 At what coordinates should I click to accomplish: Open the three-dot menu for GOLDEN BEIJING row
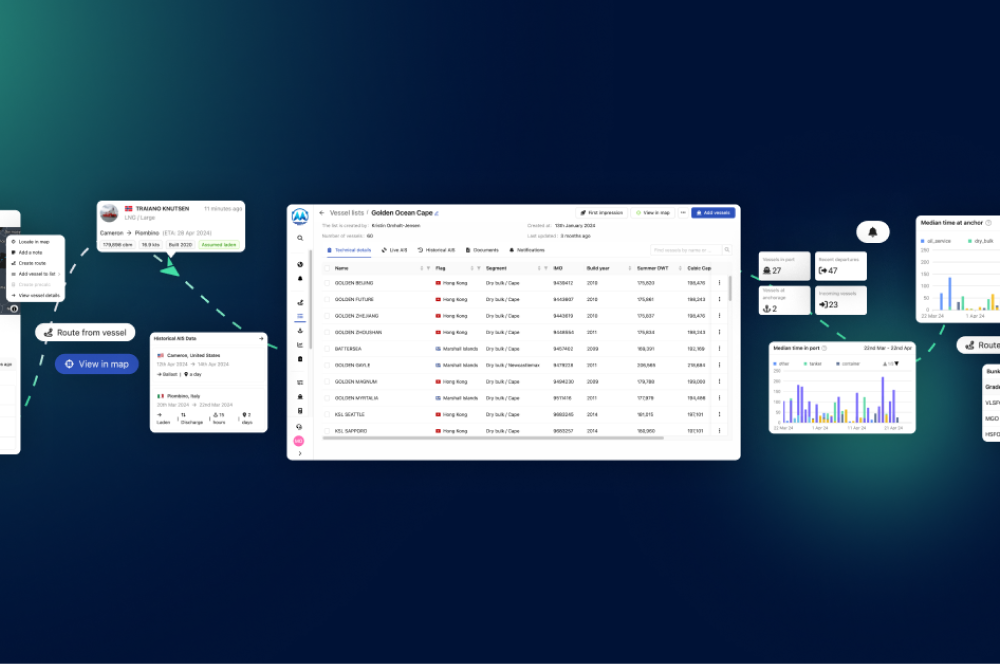coord(719,283)
